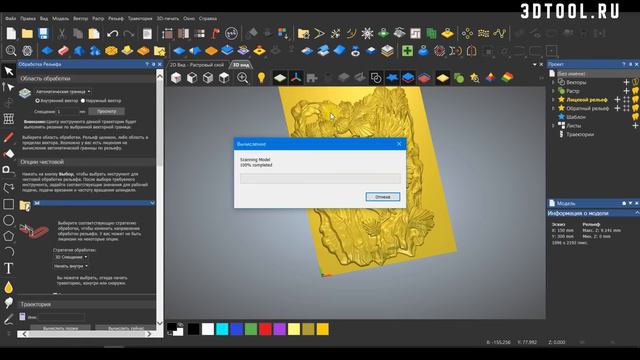Viewport: 640px width, 360px height.
Task: Toggle visibility bulb for Шаблон
Action: (x=636, y=117)
